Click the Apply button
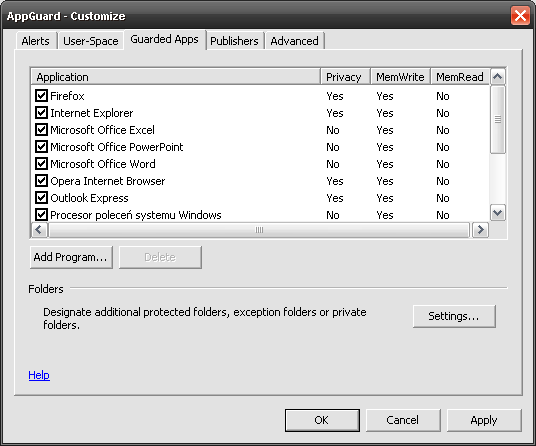This screenshot has height=446, width=536. click(484, 420)
